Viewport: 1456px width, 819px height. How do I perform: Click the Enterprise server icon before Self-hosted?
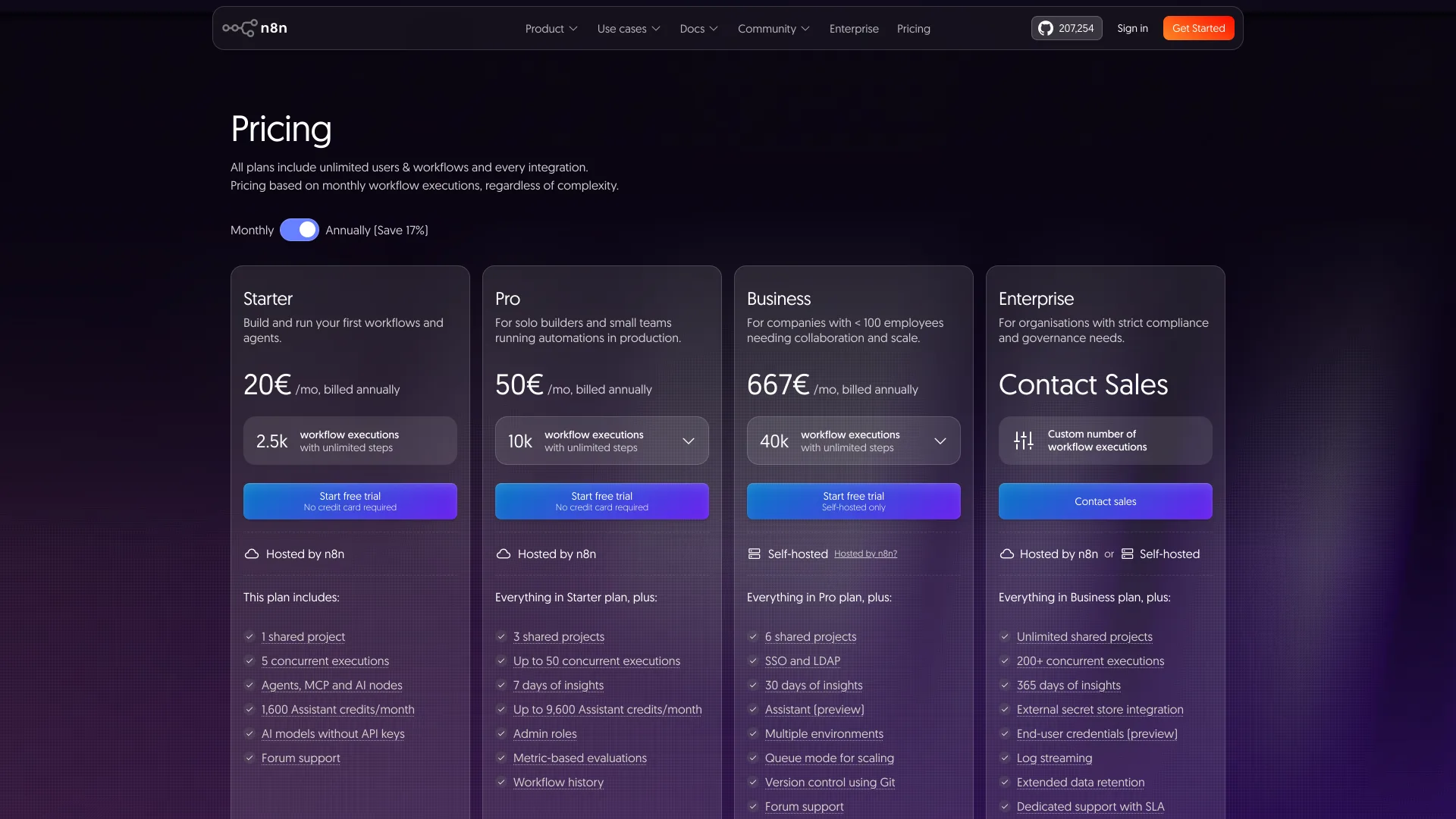click(x=1128, y=554)
